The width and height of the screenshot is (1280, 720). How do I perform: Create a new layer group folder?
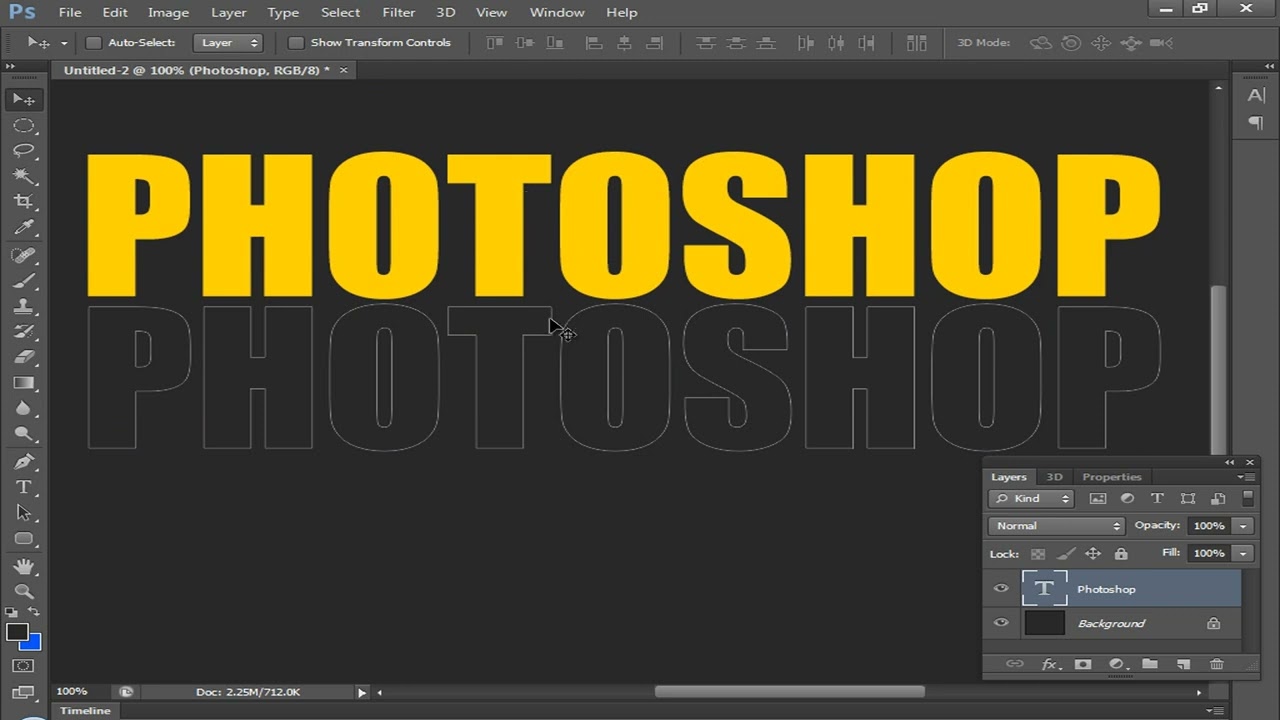[1150, 664]
